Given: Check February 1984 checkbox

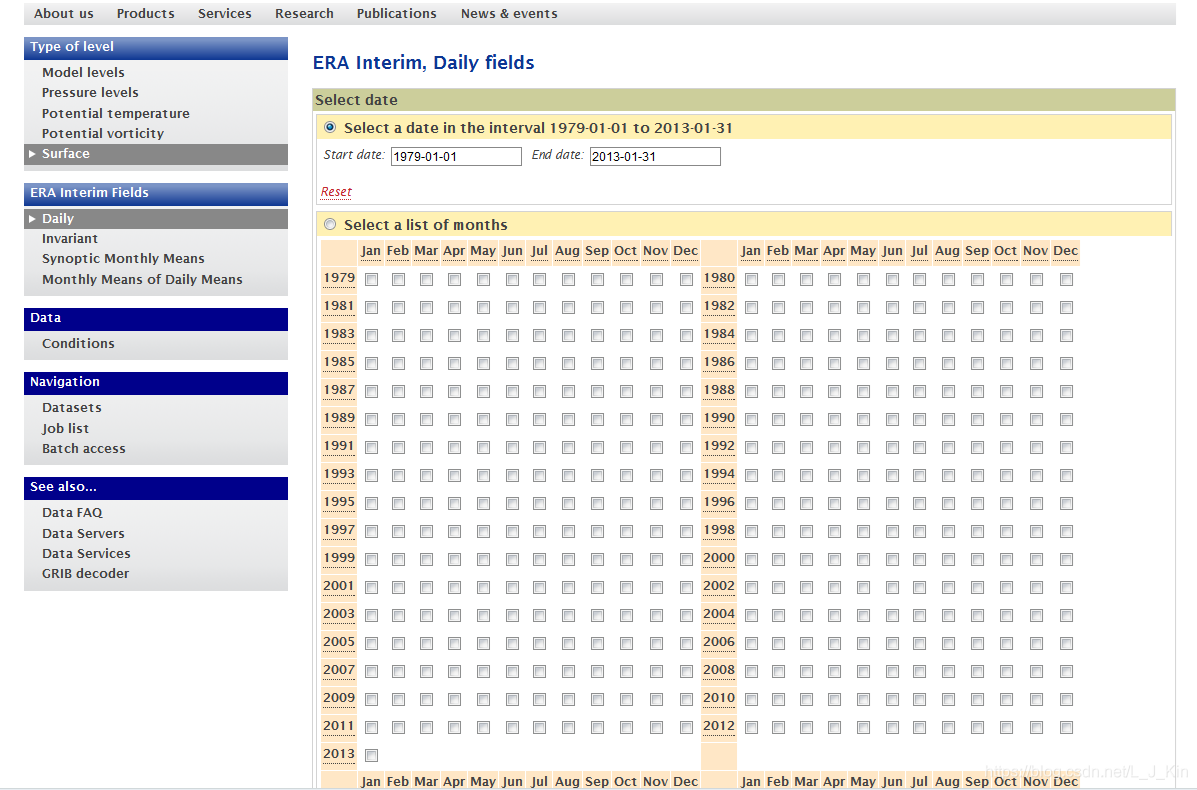Looking at the screenshot, I should tap(779, 336).
